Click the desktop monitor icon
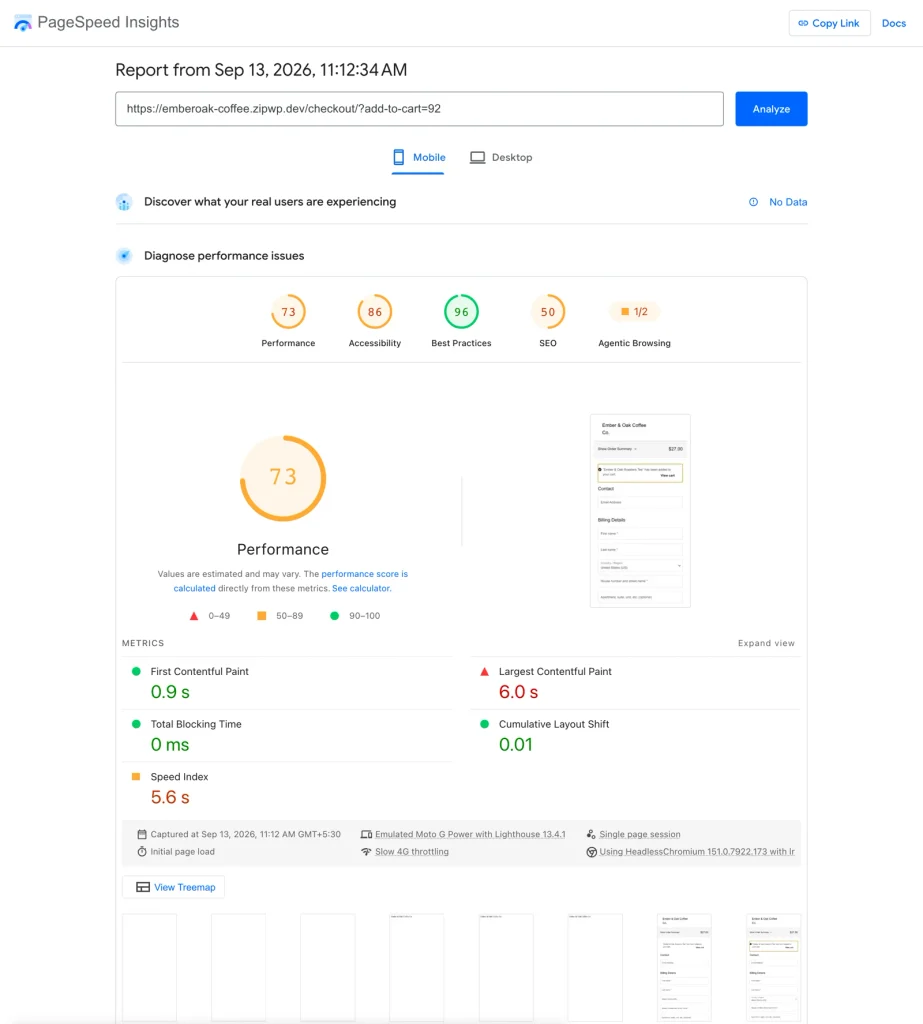The width and height of the screenshot is (923, 1024). pyautogui.click(x=478, y=157)
